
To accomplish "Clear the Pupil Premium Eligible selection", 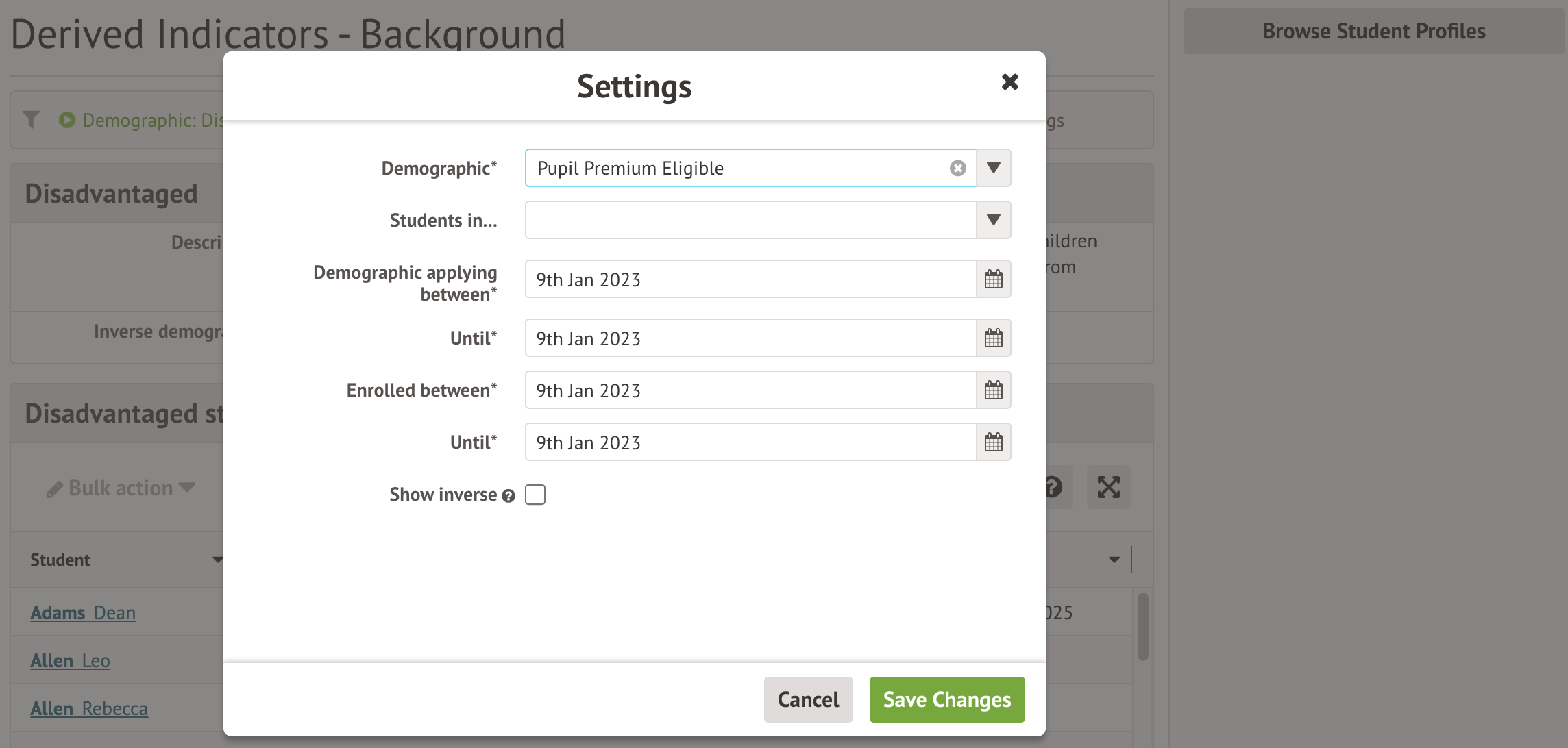I will (x=957, y=169).
